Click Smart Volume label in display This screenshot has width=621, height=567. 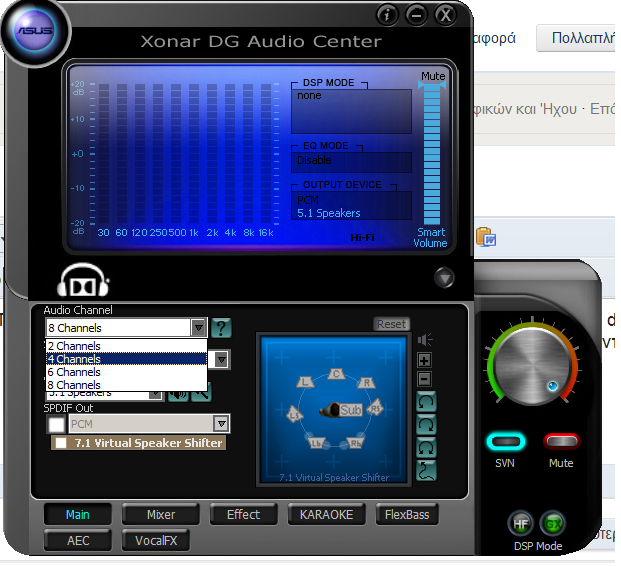[431, 238]
